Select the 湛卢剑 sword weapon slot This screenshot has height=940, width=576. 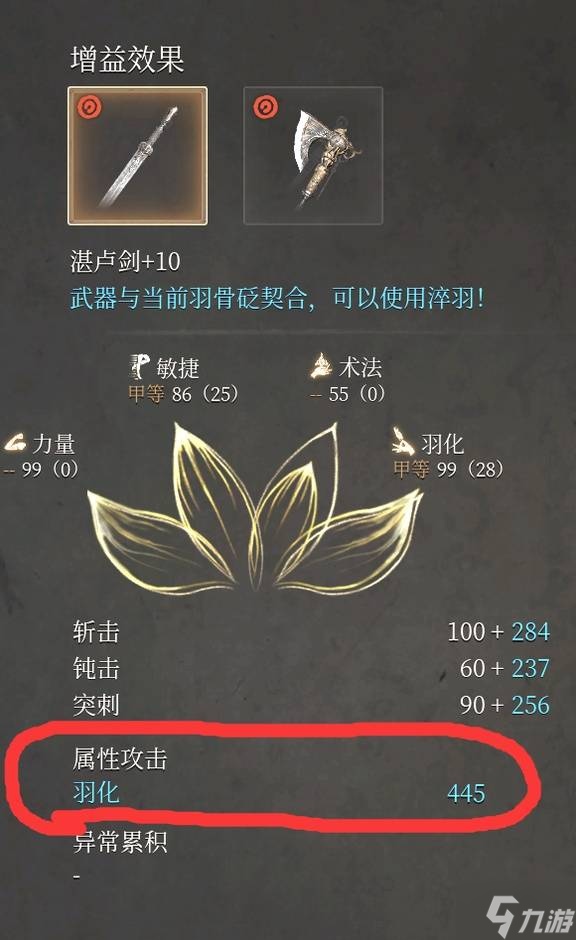137,156
